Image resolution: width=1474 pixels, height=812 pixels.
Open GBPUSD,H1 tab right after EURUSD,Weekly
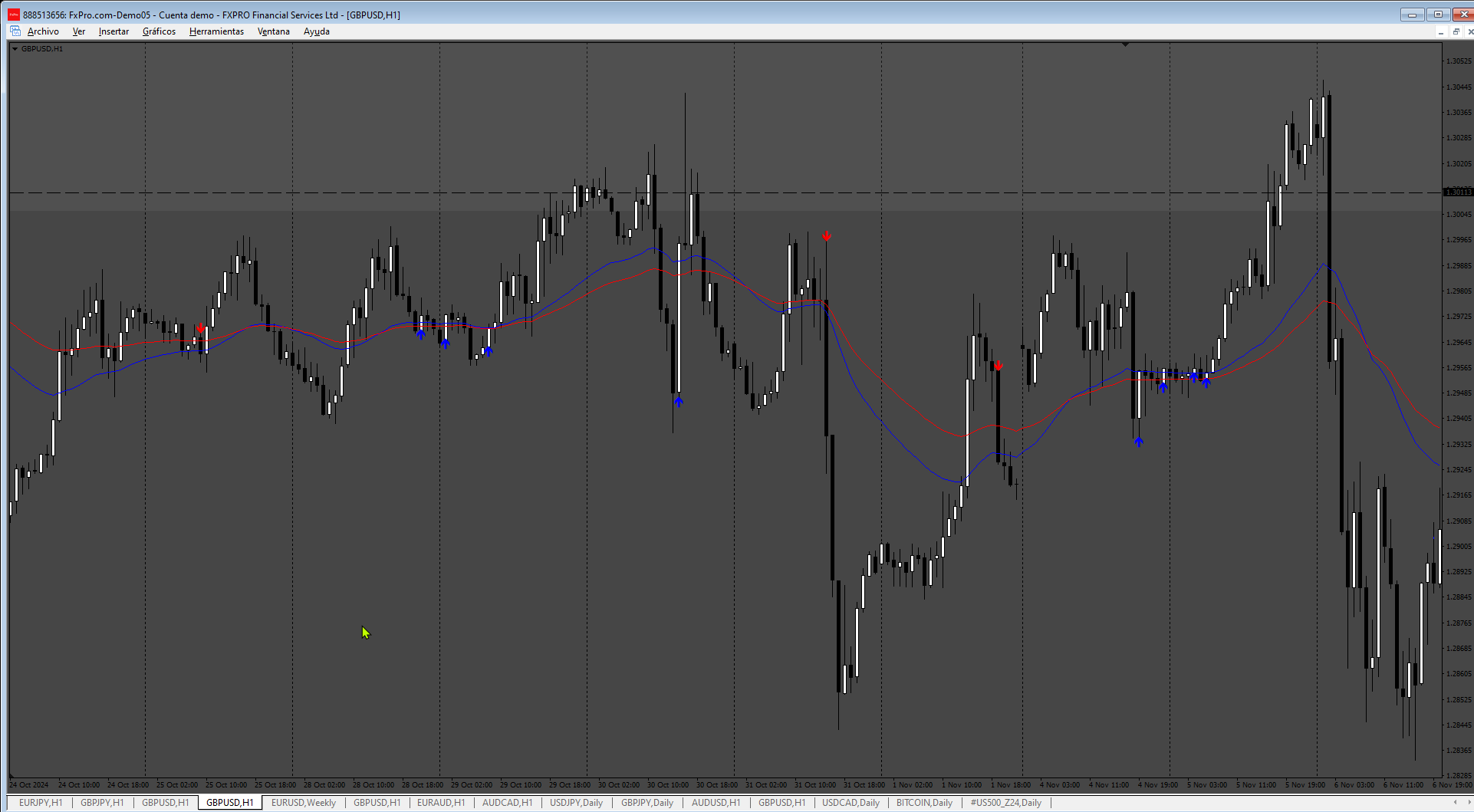click(377, 803)
